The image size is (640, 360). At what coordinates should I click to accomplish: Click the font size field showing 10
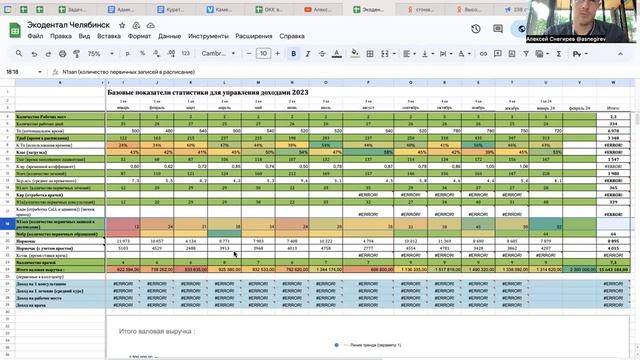pyautogui.click(x=263, y=53)
